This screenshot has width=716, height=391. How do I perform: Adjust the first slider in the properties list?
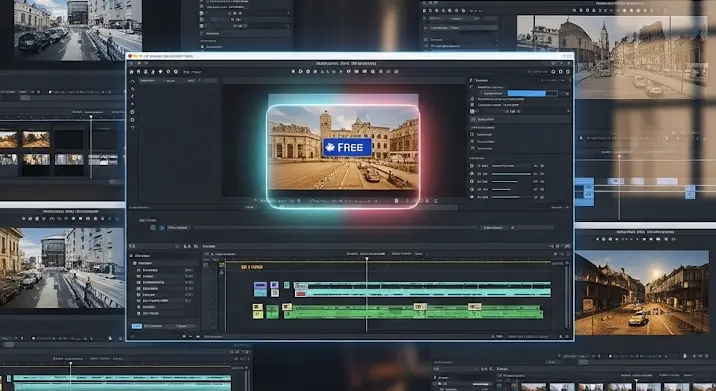click(x=511, y=166)
